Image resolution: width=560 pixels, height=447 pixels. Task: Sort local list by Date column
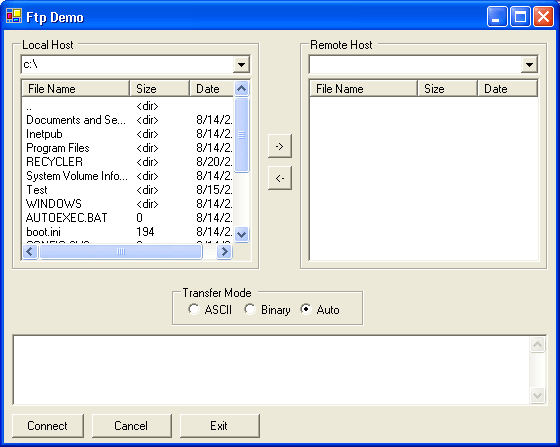(211, 89)
